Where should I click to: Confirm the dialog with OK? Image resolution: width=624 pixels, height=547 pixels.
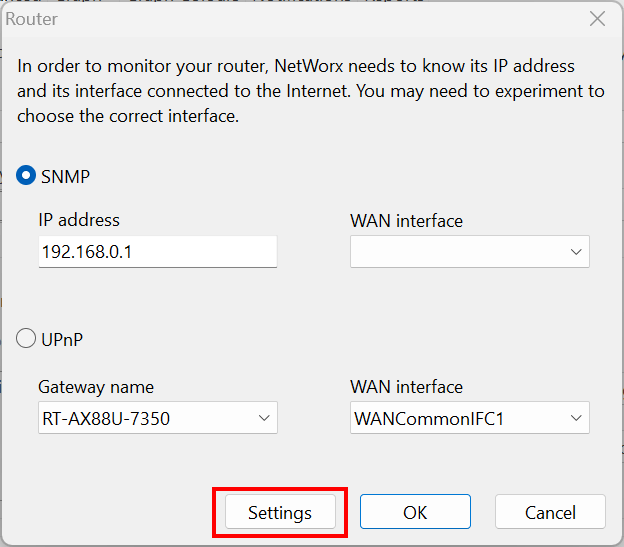point(415,513)
